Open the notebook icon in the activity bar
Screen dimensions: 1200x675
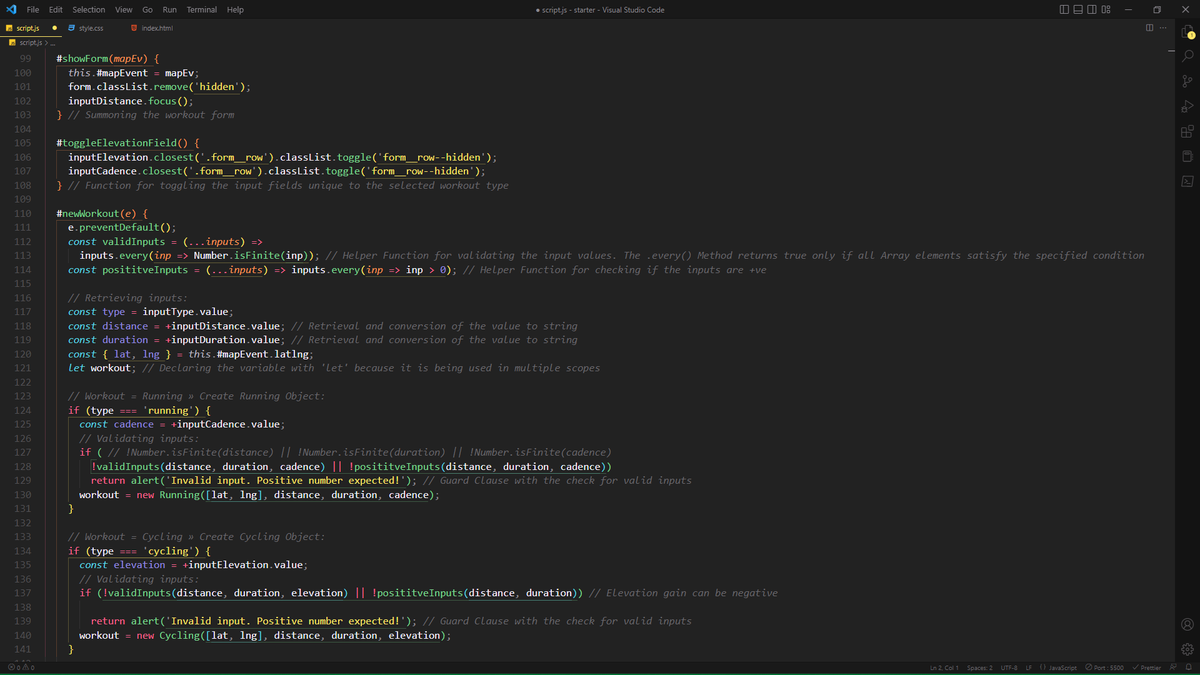tap(1187, 156)
